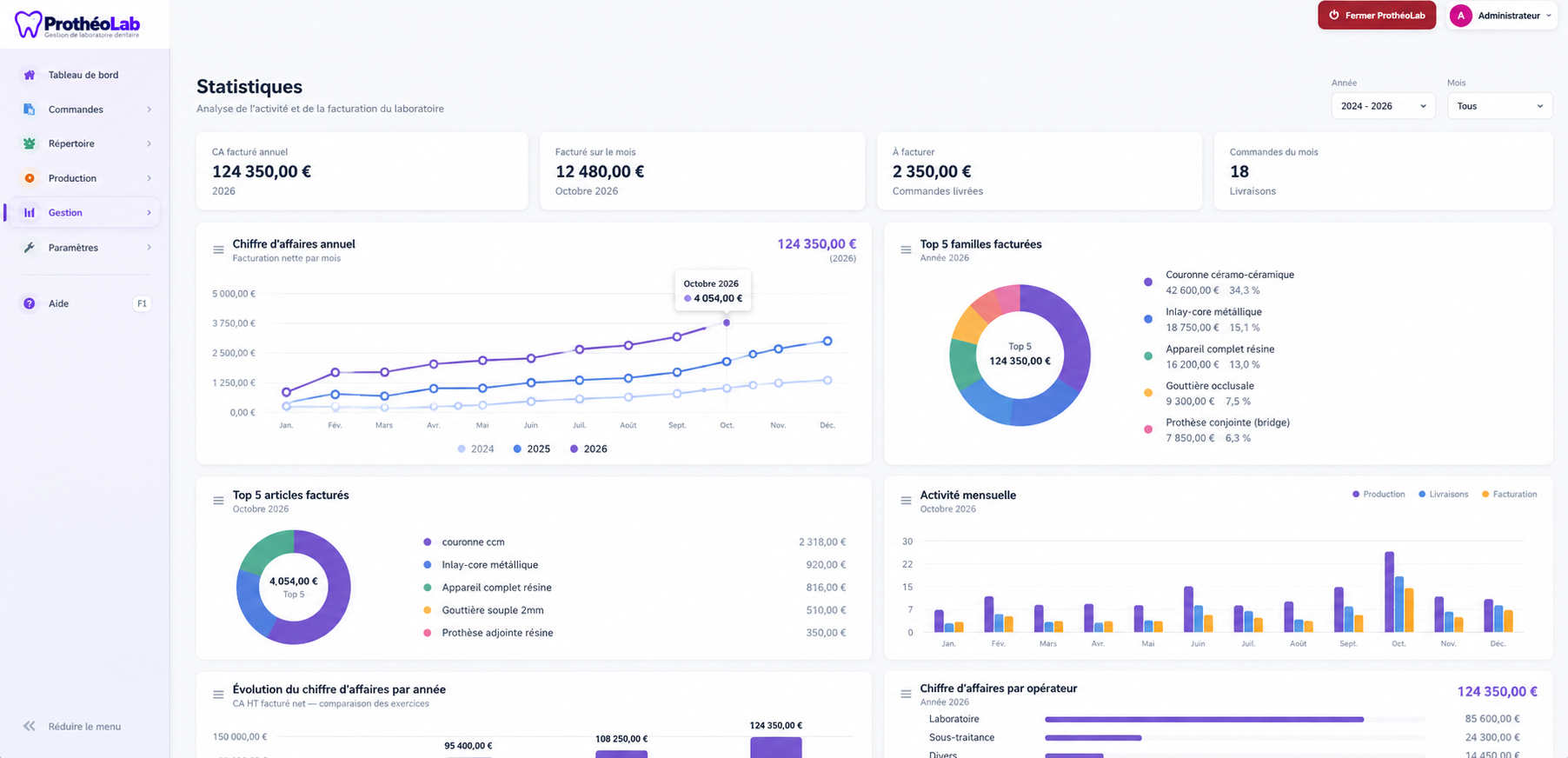Click the F1 shortcut badge next to Aide

click(143, 303)
